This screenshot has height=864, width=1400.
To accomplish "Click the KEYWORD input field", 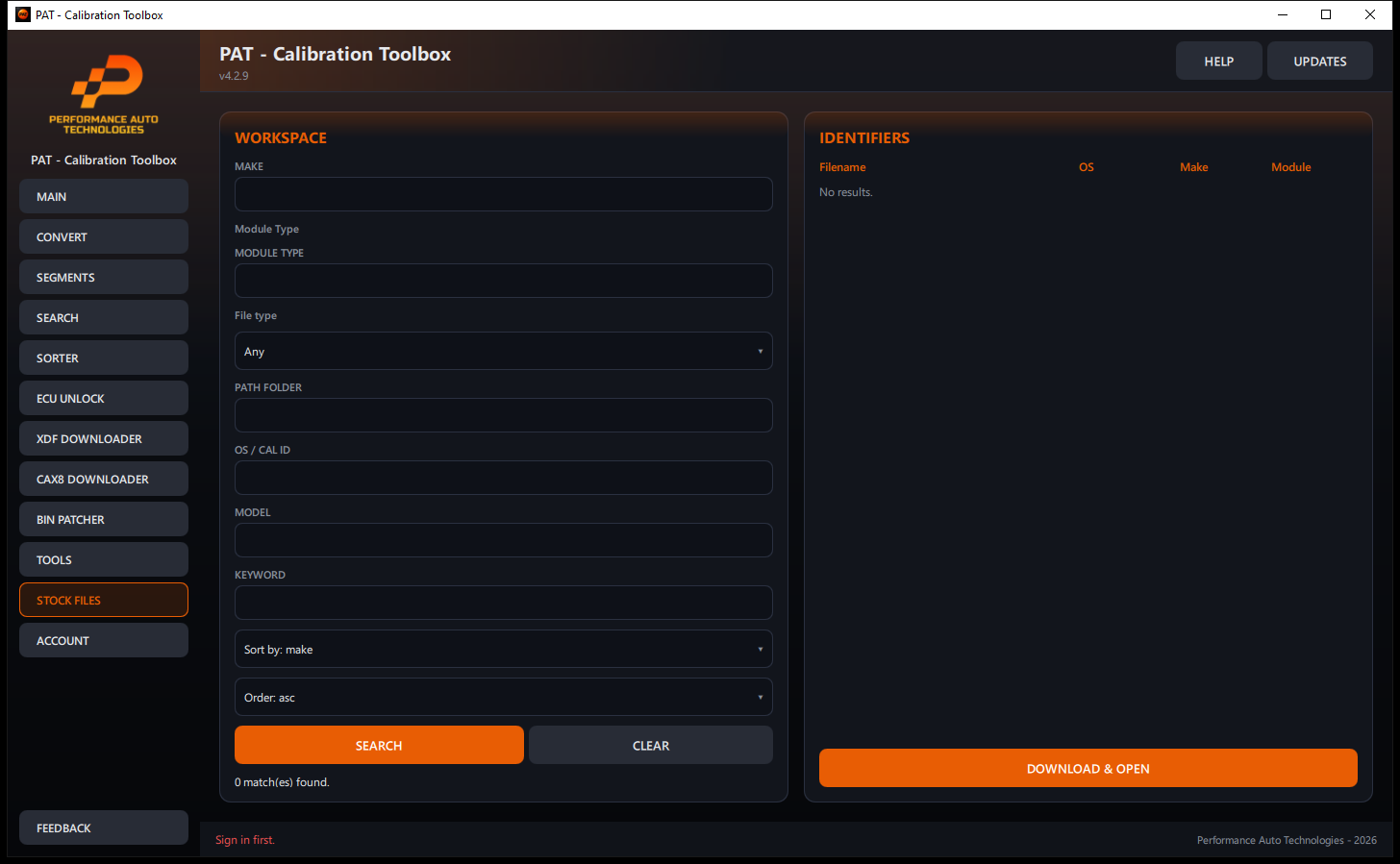I will coord(504,603).
